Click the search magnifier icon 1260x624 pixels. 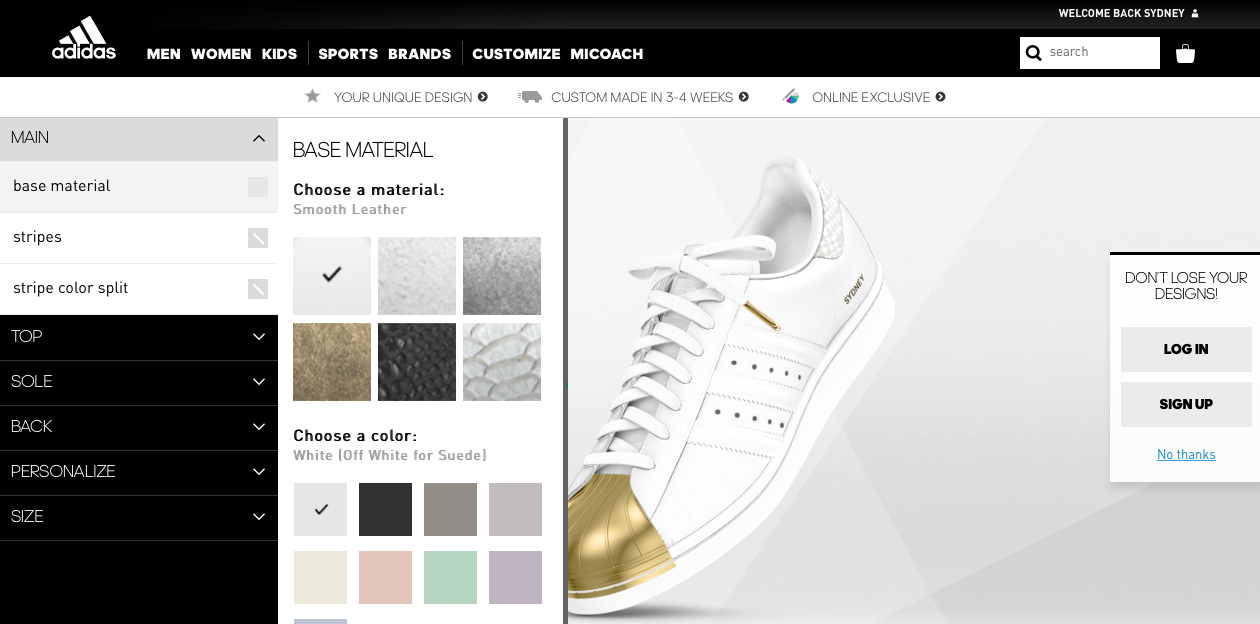tap(1034, 53)
